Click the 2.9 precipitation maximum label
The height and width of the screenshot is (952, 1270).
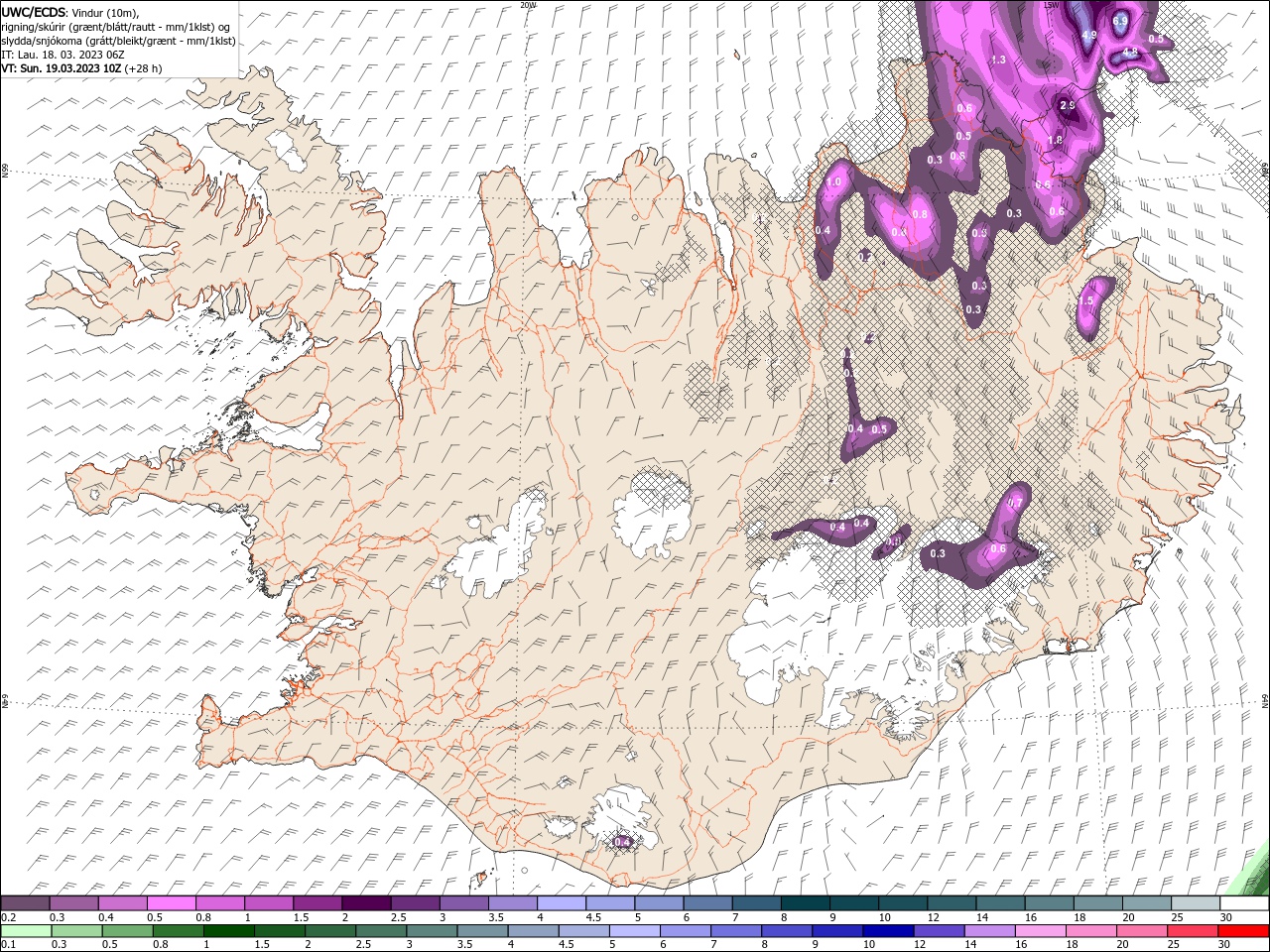pos(1068,105)
